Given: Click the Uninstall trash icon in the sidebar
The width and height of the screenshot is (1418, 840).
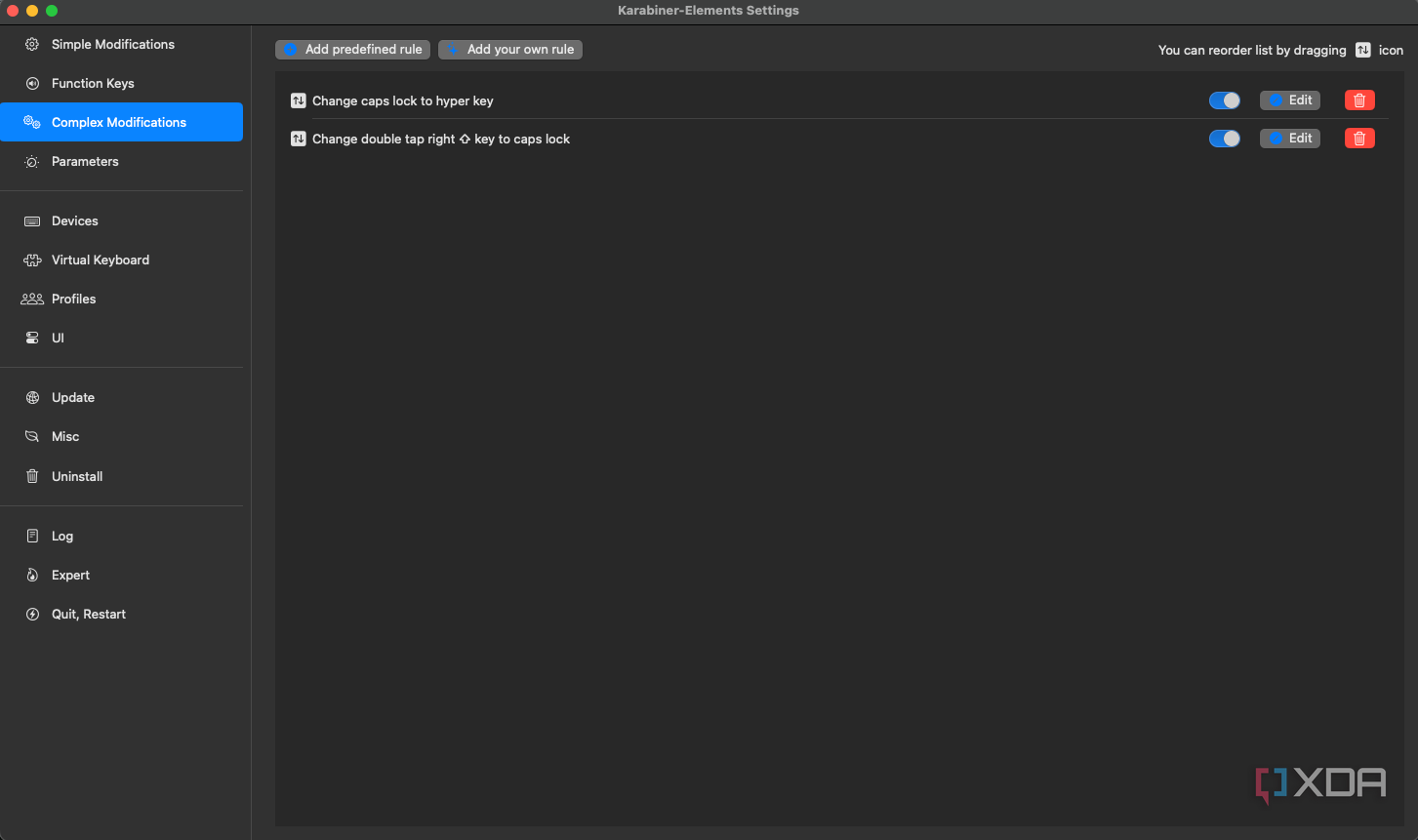Looking at the screenshot, I should point(32,476).
